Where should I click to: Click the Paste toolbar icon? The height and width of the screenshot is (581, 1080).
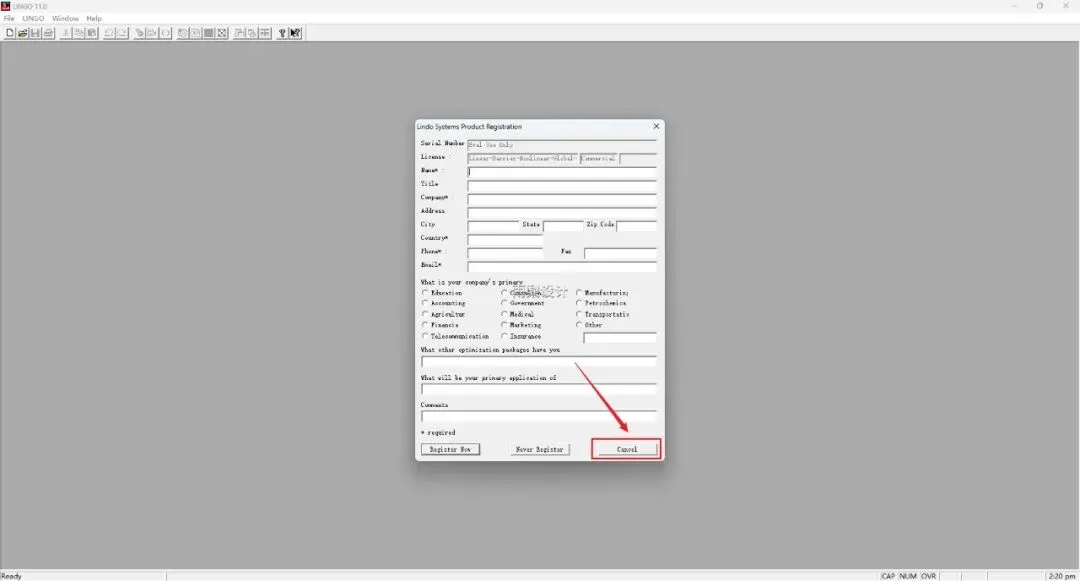click(x=92, y=33)
